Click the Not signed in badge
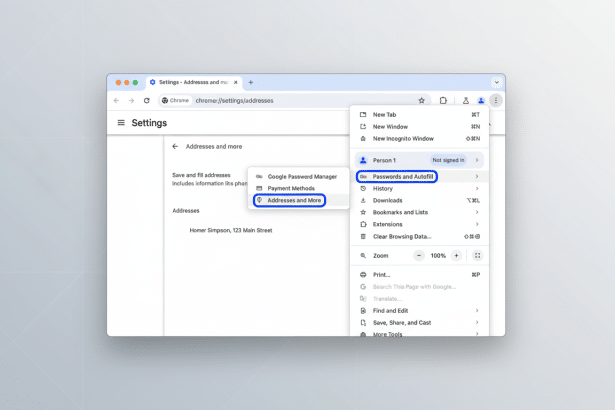Image resolution: width=615 pixels, height=410 pixels. (448, 160)
